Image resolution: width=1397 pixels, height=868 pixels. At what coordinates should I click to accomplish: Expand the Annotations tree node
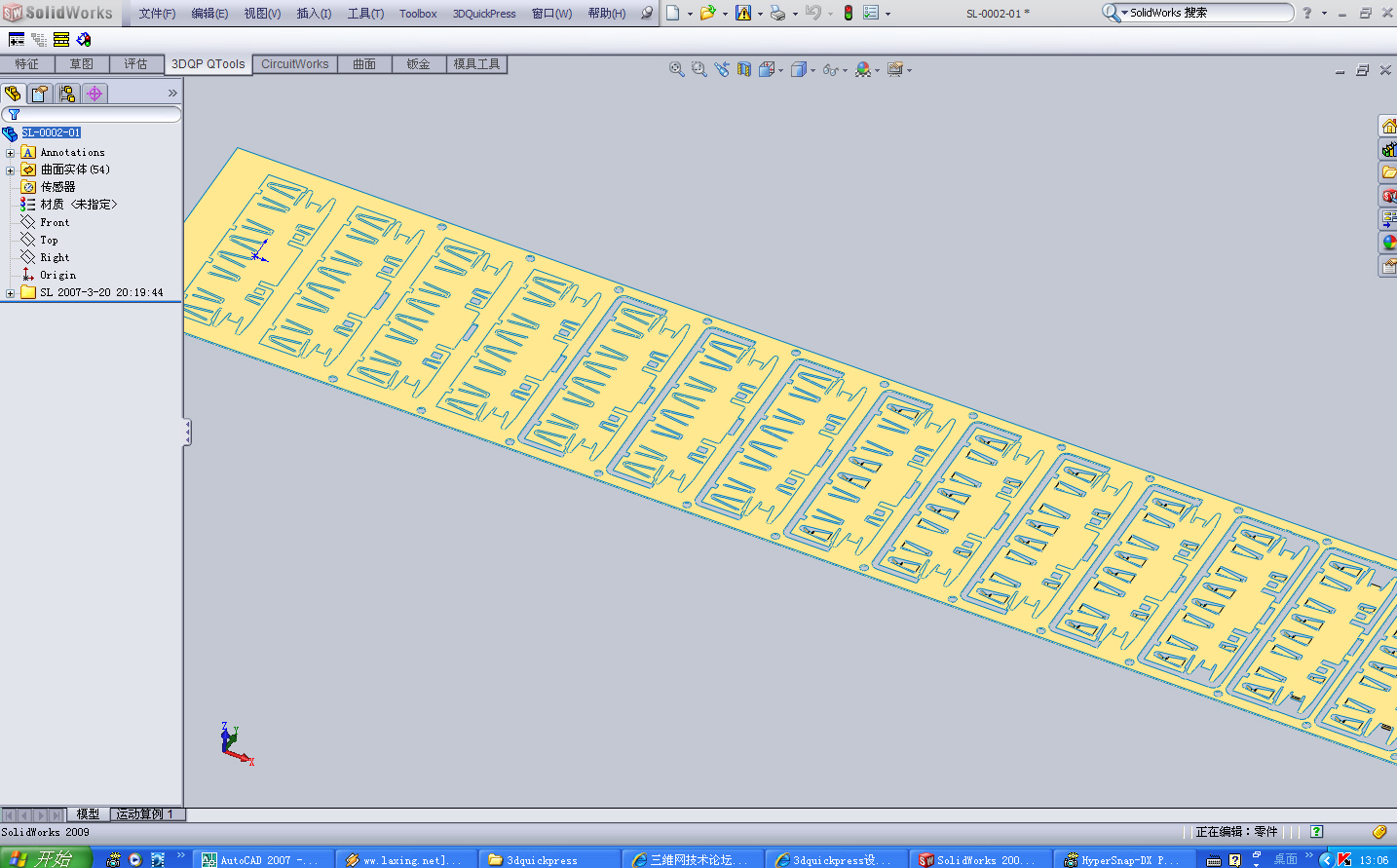(x=10, y=153)
